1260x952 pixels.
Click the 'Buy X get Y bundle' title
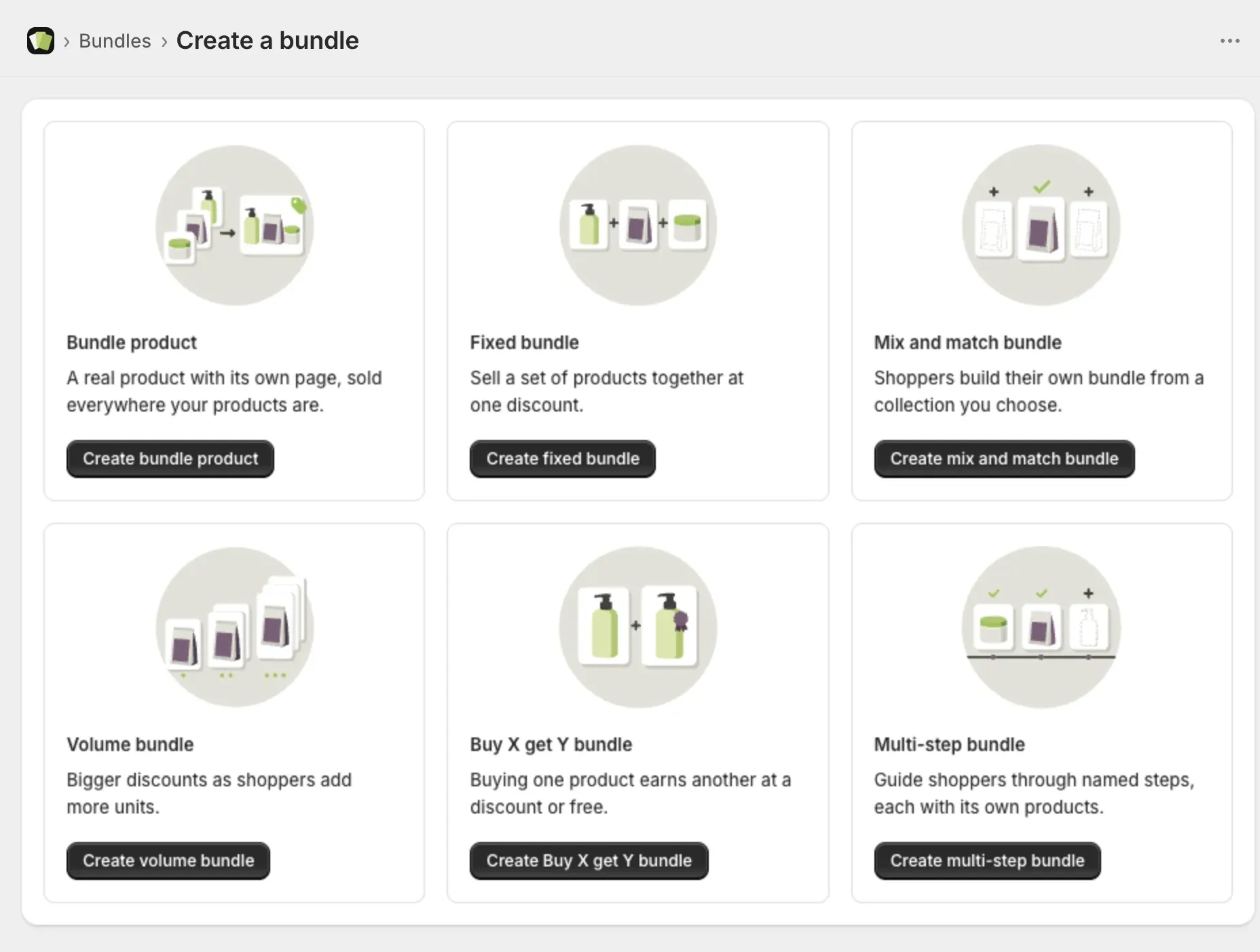point(551,745)
